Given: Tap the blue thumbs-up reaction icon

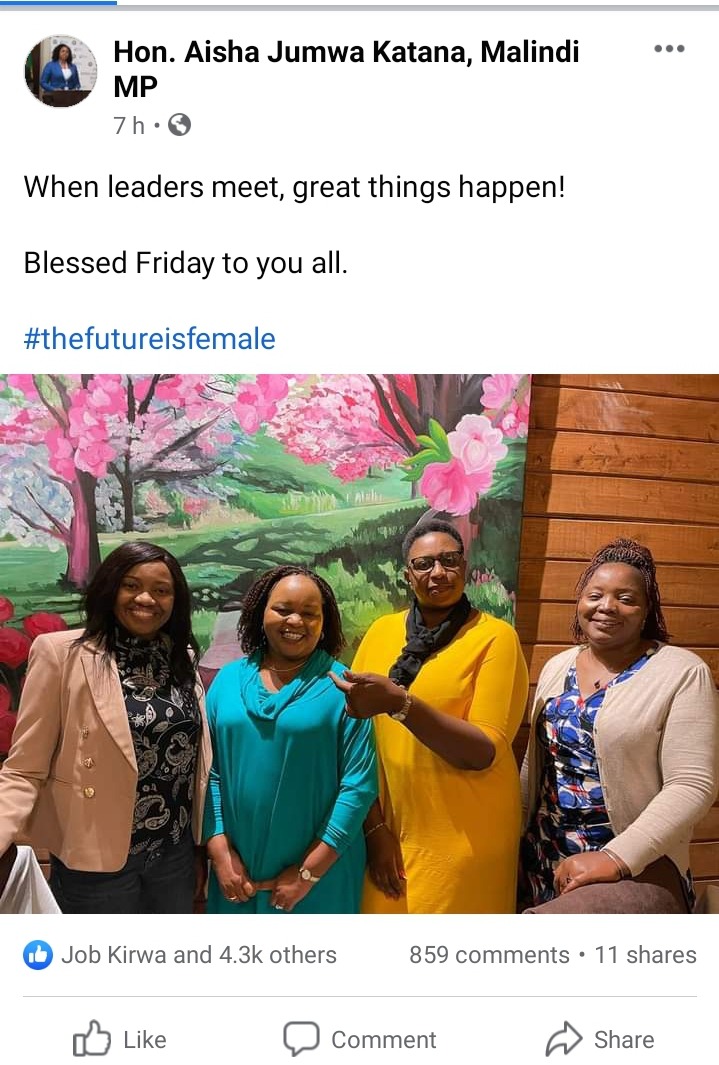Looking at the screenshot, I should [38, 955].
